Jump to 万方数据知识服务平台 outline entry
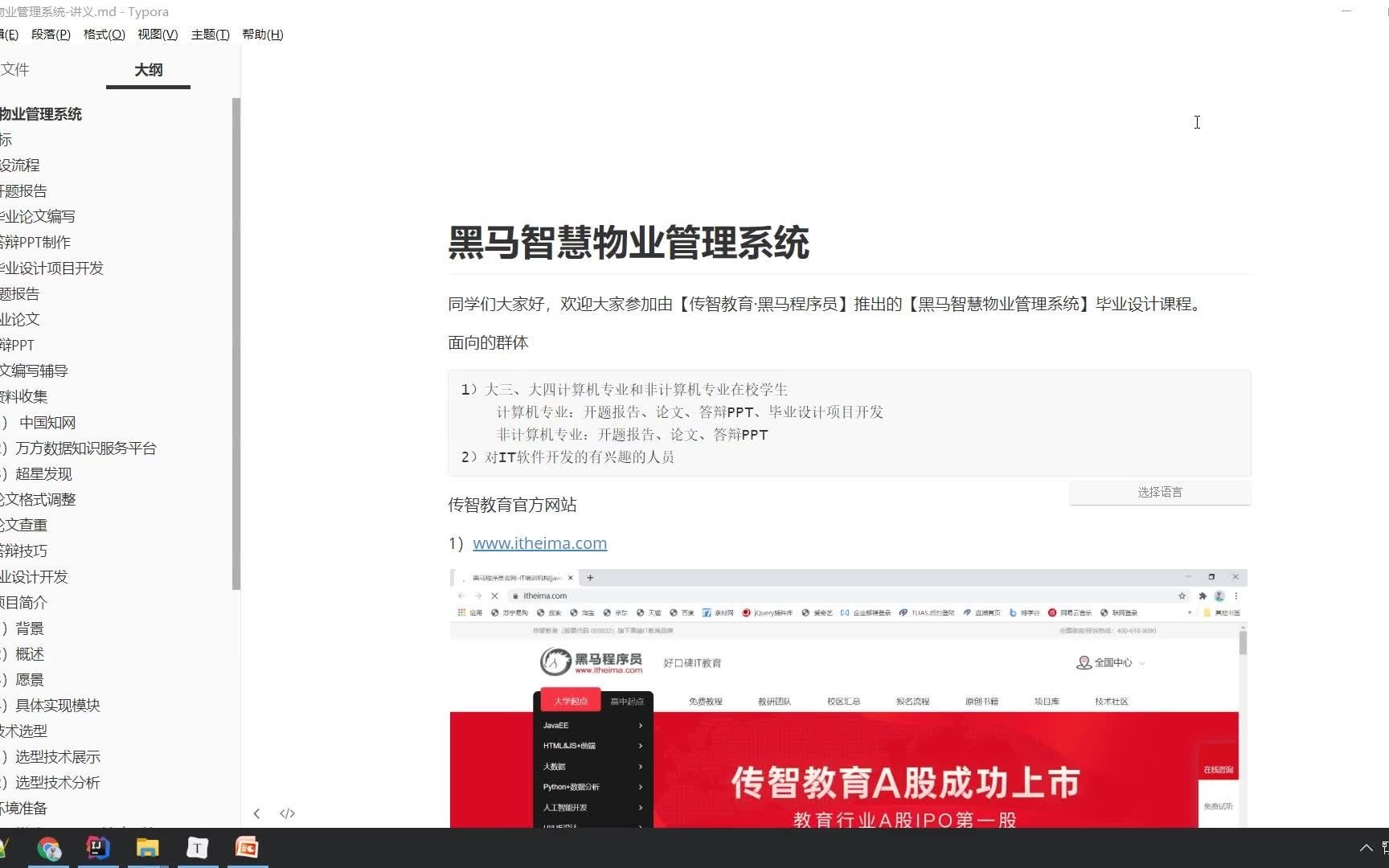This screenshot has width=1389, height=868. click(85, 448)
